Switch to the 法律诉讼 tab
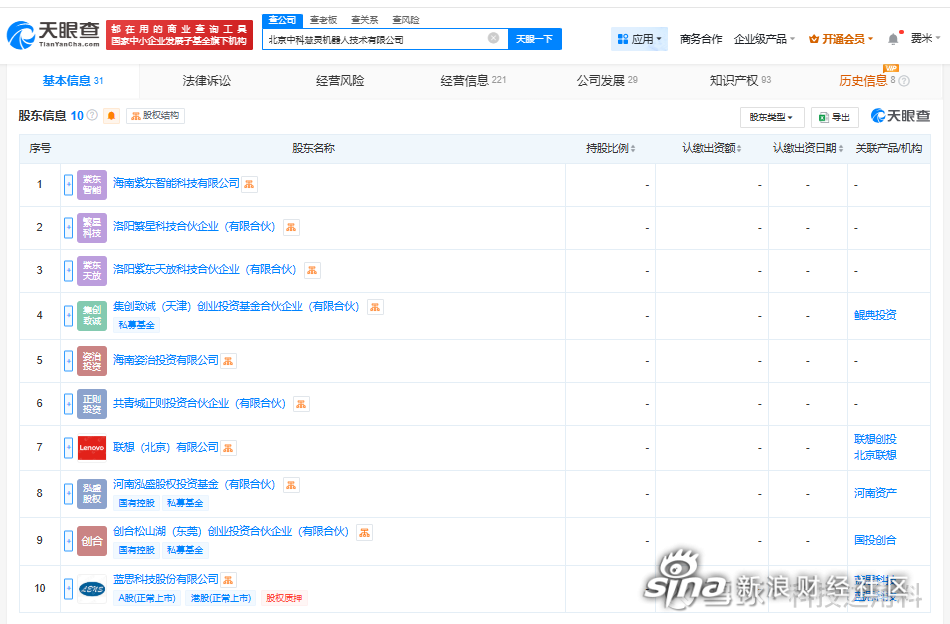Image resolution: width=950 pixels, height=624 pixels. [207, 81]
